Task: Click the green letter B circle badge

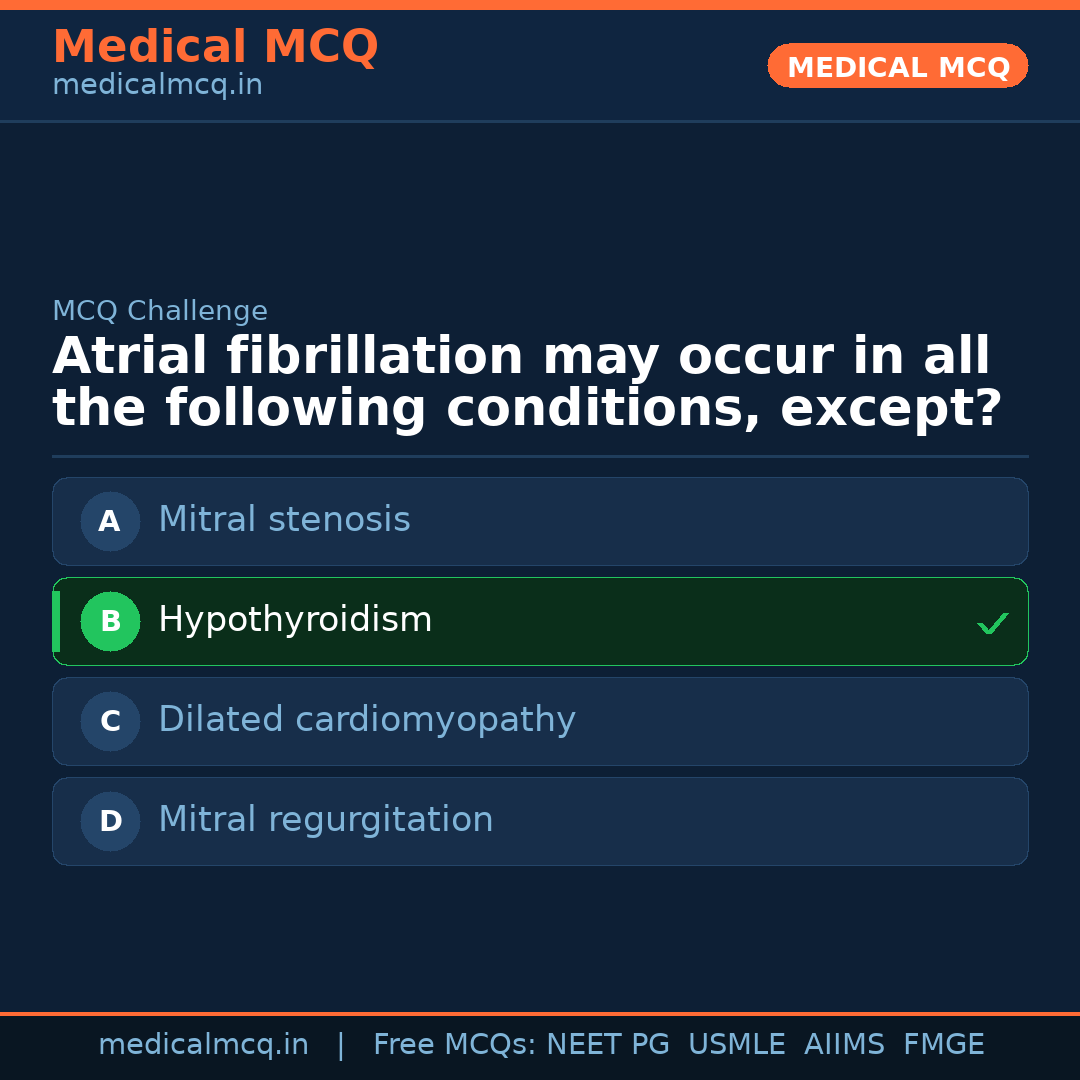Action: click(110, 621)
